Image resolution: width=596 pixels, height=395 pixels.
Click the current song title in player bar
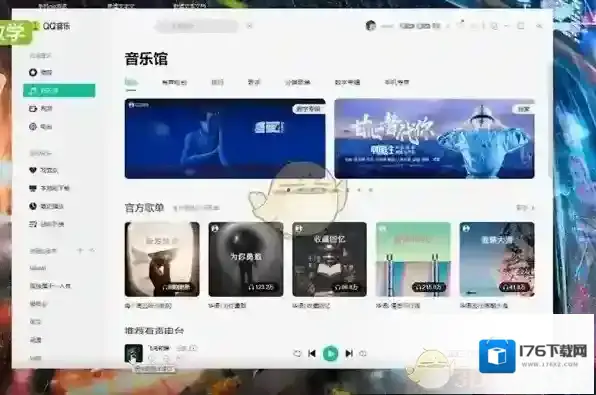coord(159,348)
